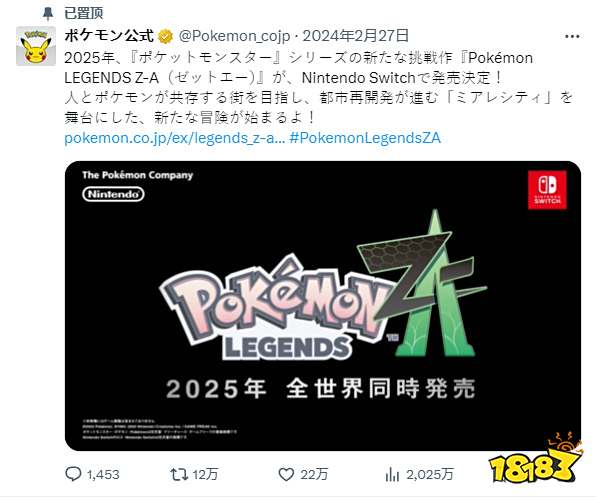
Task: Click the gold verified badge
Action: coord(166,37)
